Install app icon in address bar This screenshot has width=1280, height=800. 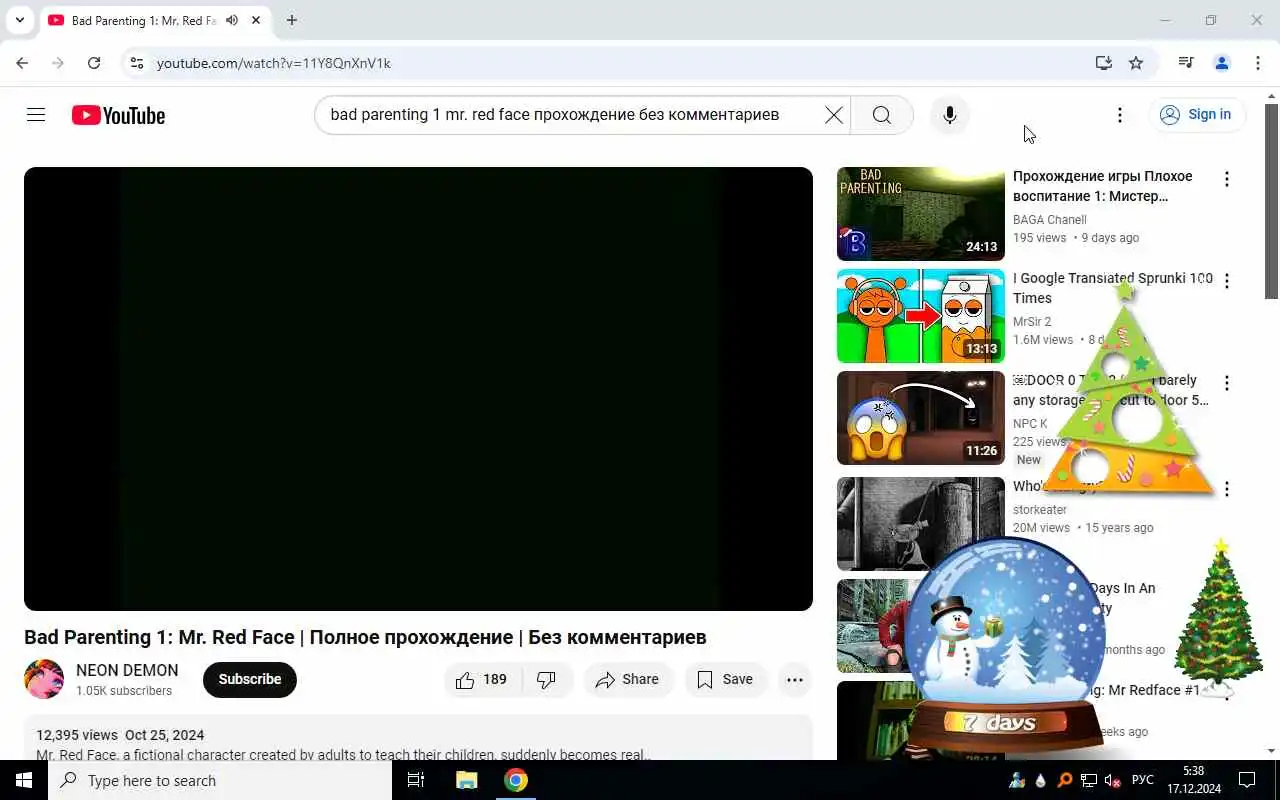pos(1104,63)
